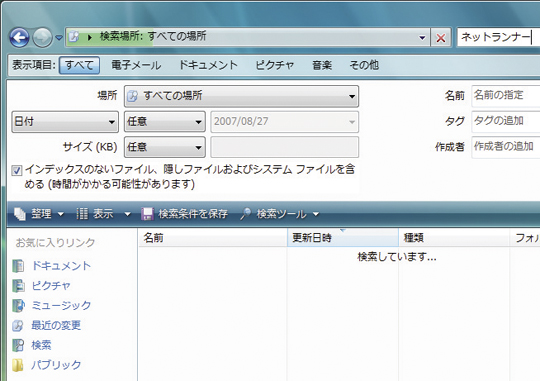
Task: Open recent pages arrow beside Forward button
Action: tap(59, 37)
